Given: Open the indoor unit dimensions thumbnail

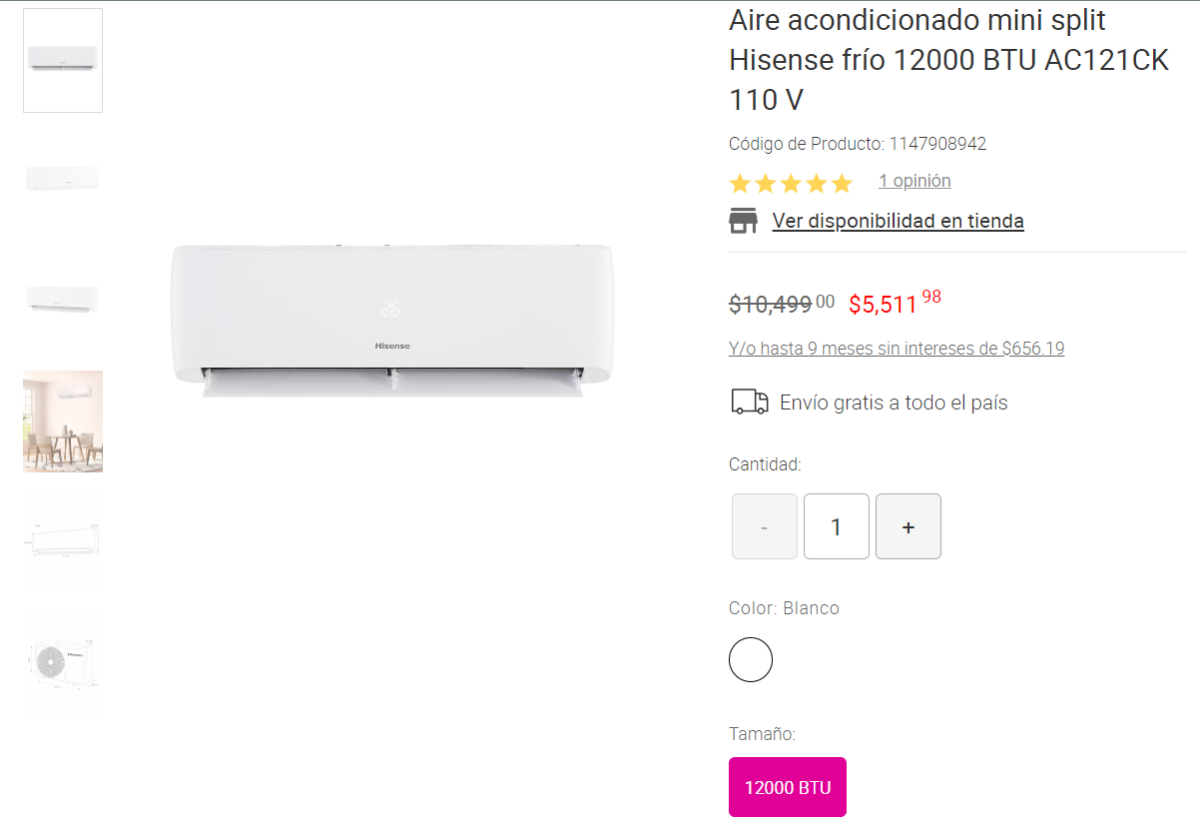Looking at the screenshot, I should pyautogui.click(x=63, y=541).
